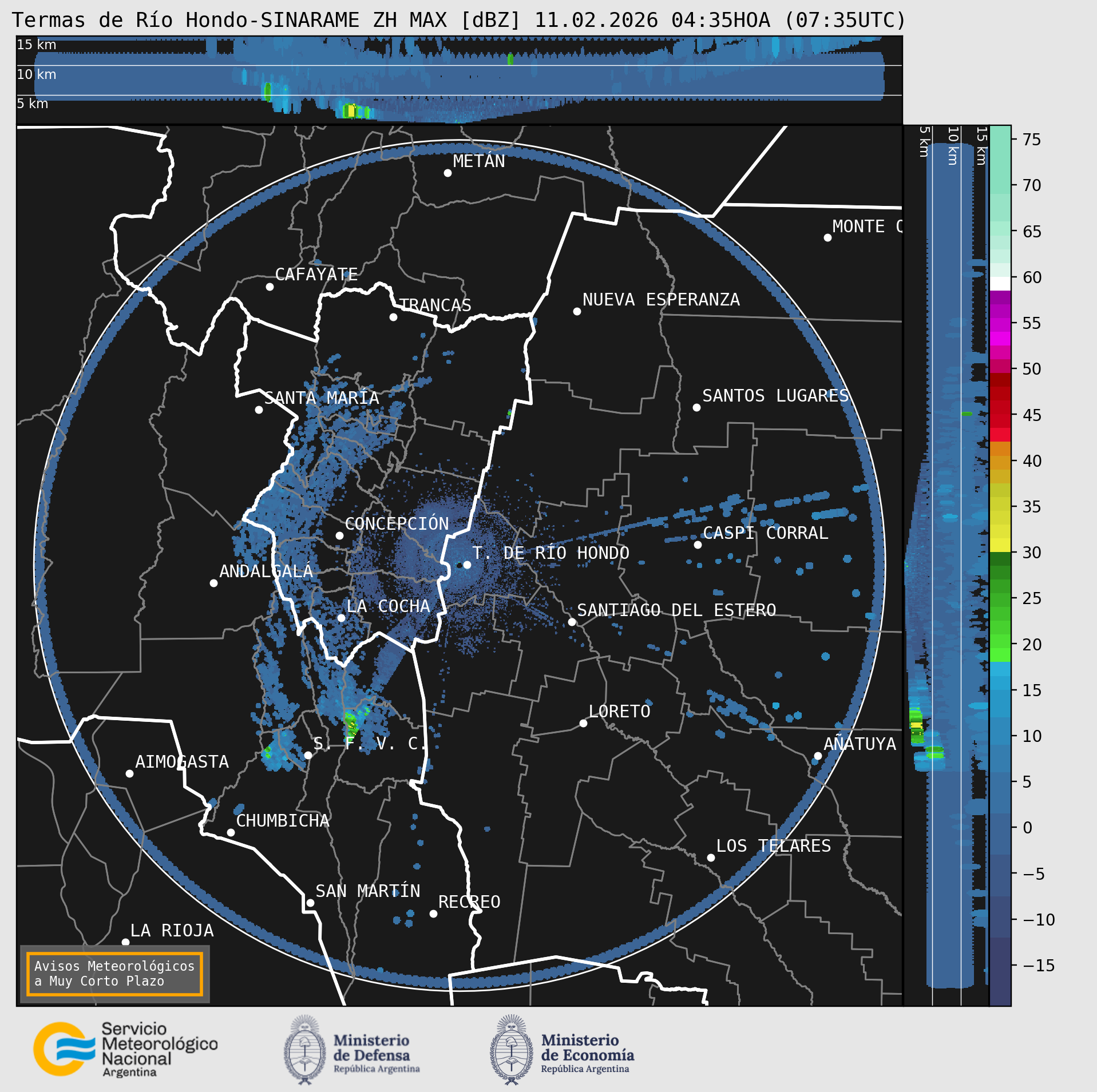Click the '5 km' label in top panel
Viewport: 1097px width, 1092px height.
pyautogui.click(x=33, y=104)
